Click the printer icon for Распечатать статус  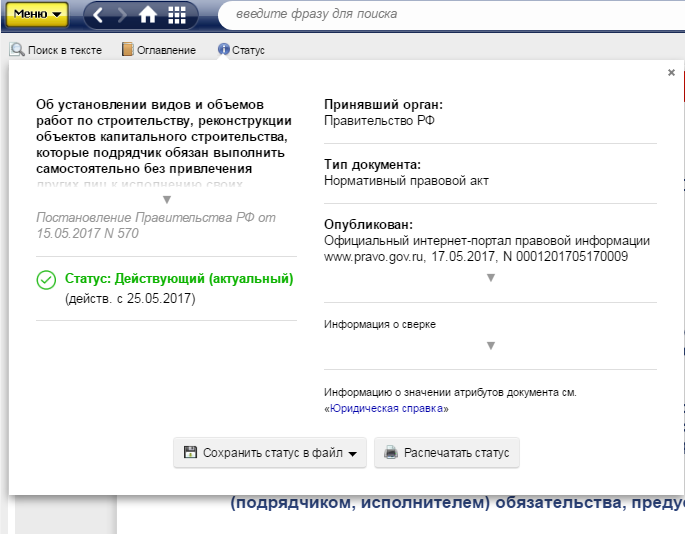[391, 453]
